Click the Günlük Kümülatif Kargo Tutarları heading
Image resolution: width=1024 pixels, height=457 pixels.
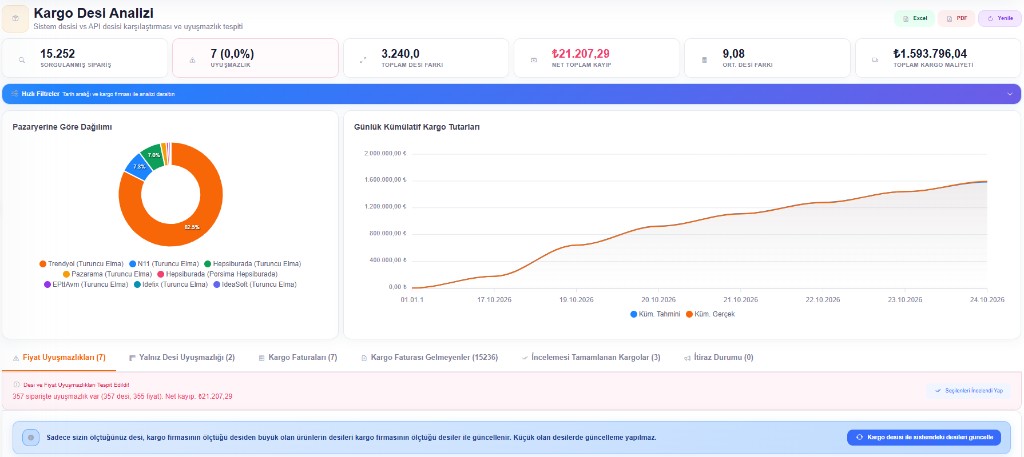click(417, 127)
